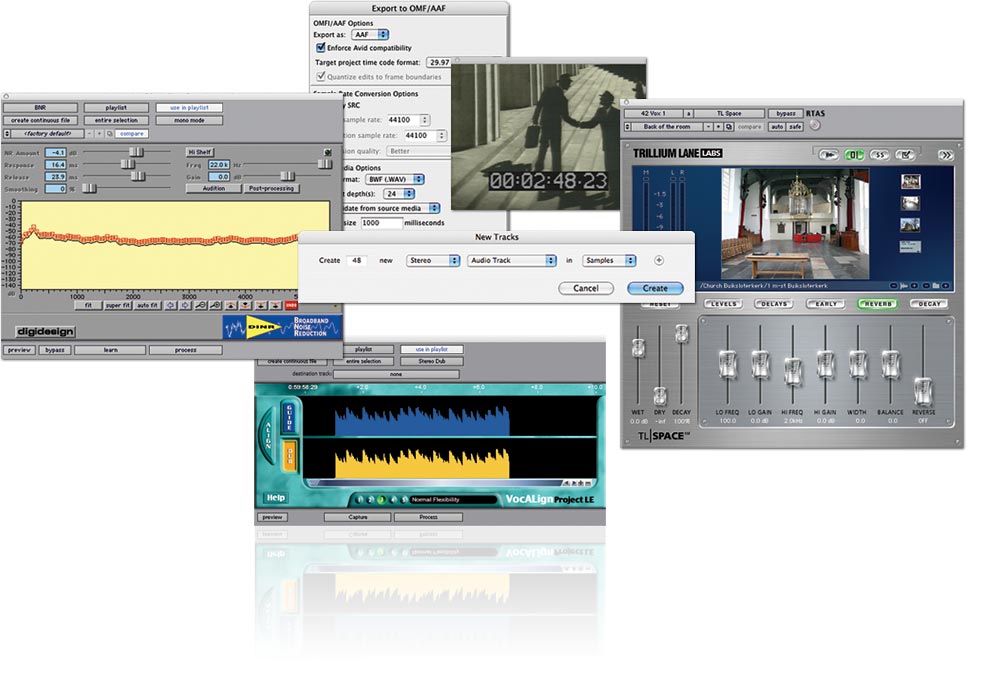Click the RTAS target round icon
This screenshot has height=686, width=1000.
814,126
